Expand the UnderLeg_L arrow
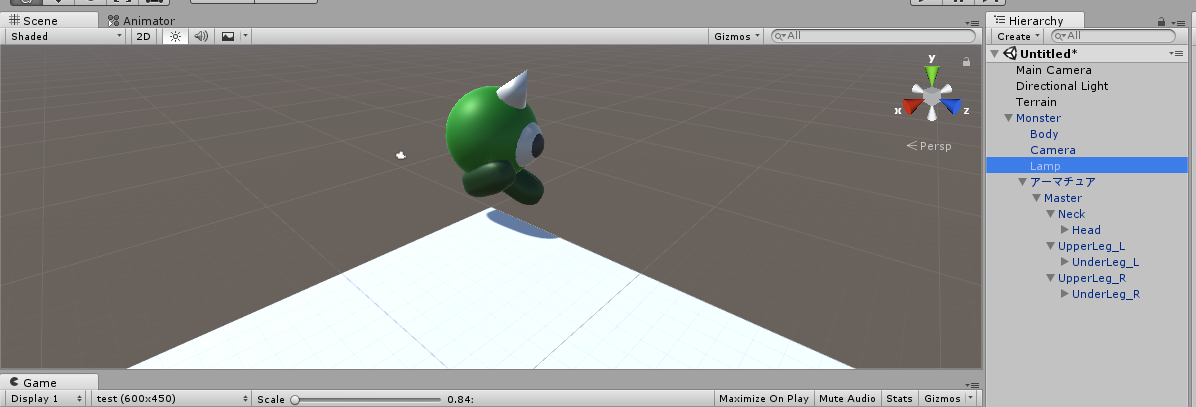 click(1065, 262)
